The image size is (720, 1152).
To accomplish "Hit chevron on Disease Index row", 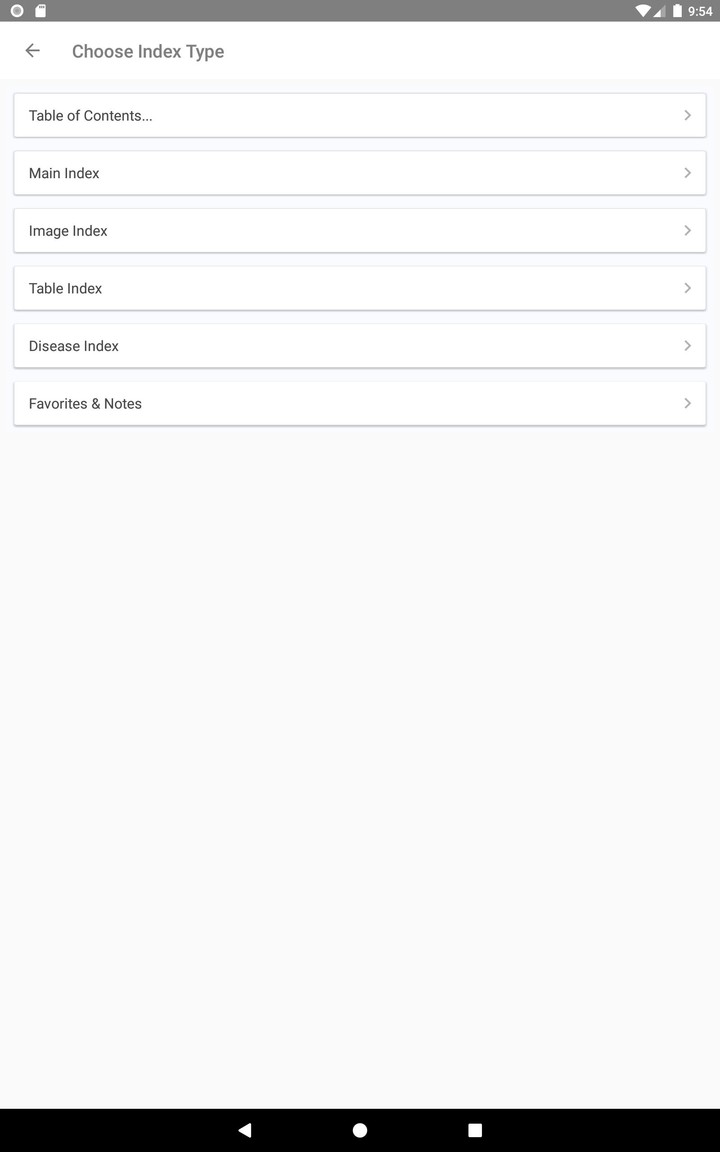I will point(687,346).
